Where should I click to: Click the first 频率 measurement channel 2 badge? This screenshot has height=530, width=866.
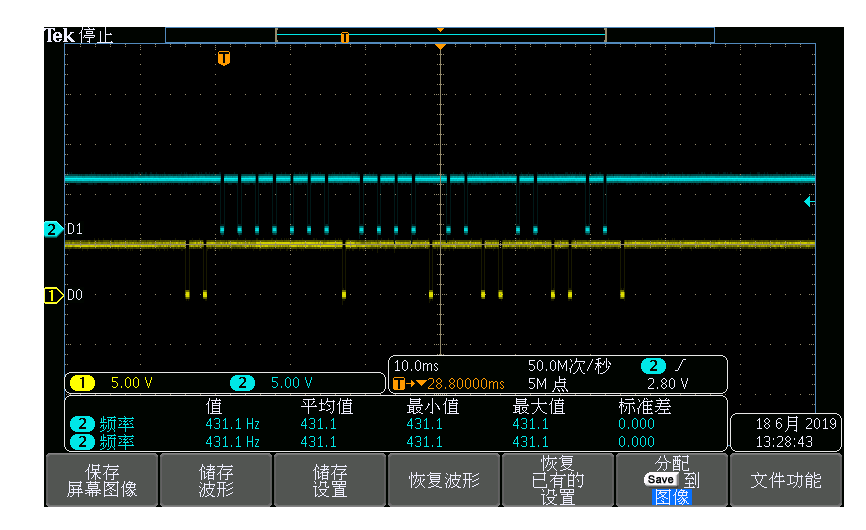tap(82, 424)
